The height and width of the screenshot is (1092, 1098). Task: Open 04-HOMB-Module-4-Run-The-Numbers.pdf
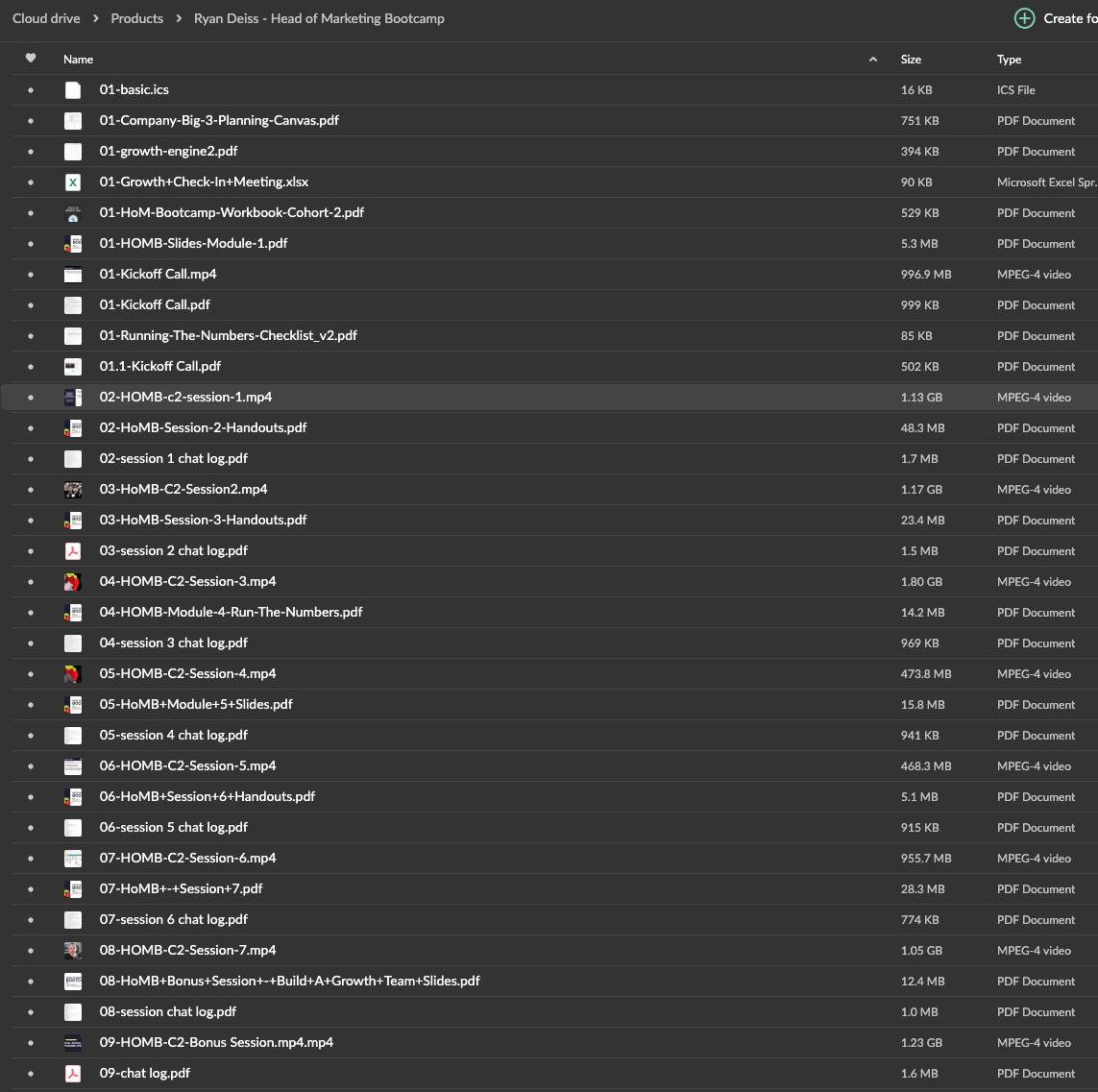pyautogui.click(x=231, y=612)
